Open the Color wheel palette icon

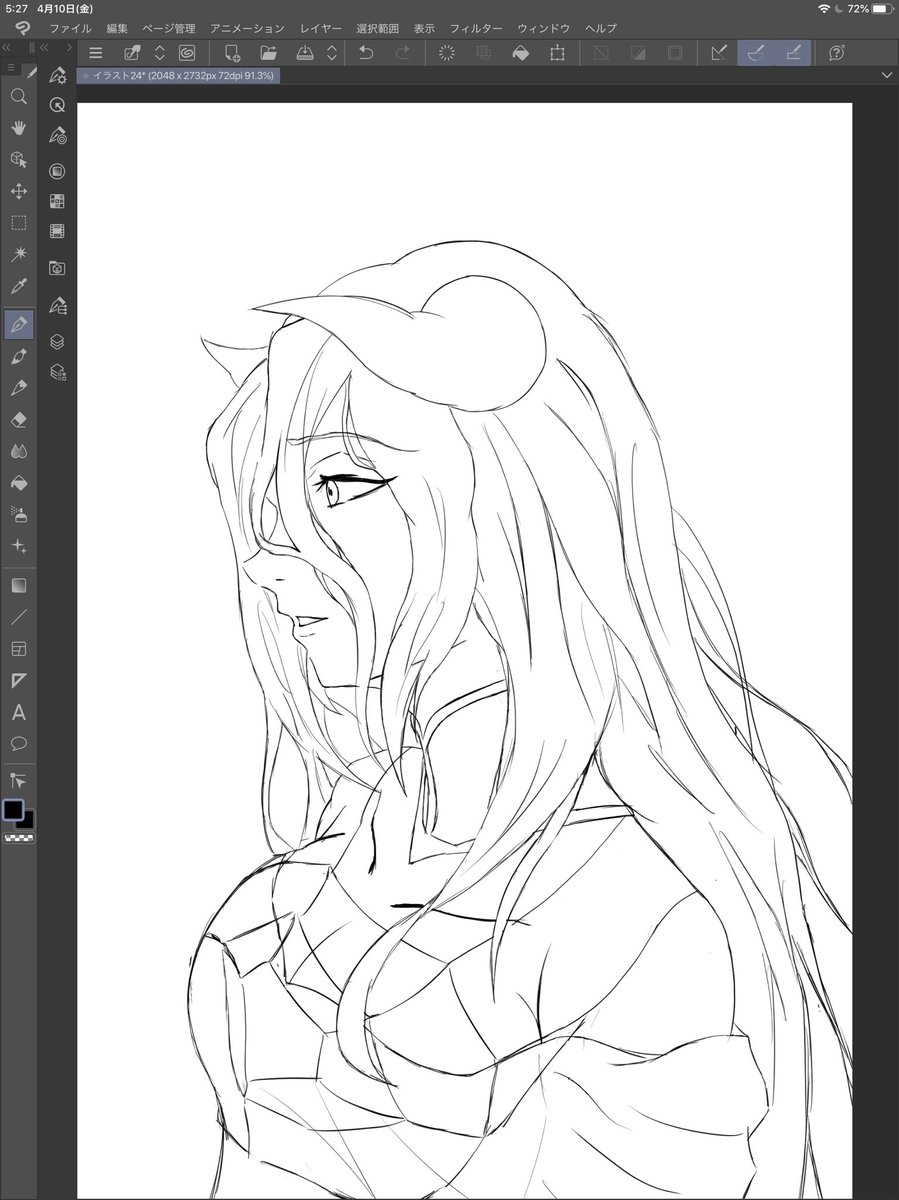coord(58,172)
